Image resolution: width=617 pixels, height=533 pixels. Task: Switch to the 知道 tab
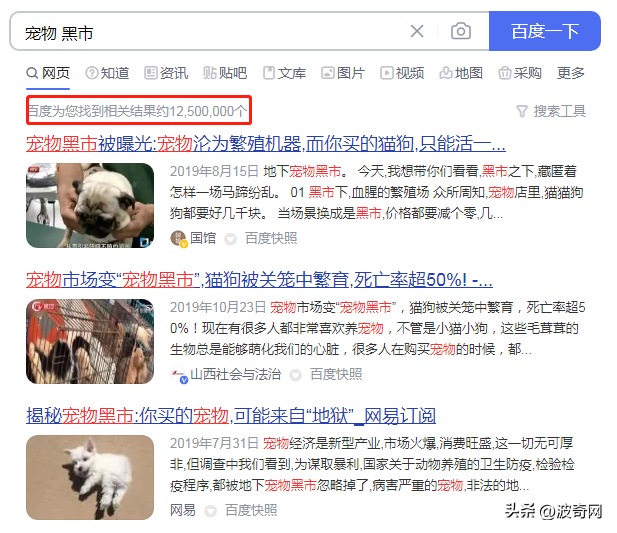(107, 73)
